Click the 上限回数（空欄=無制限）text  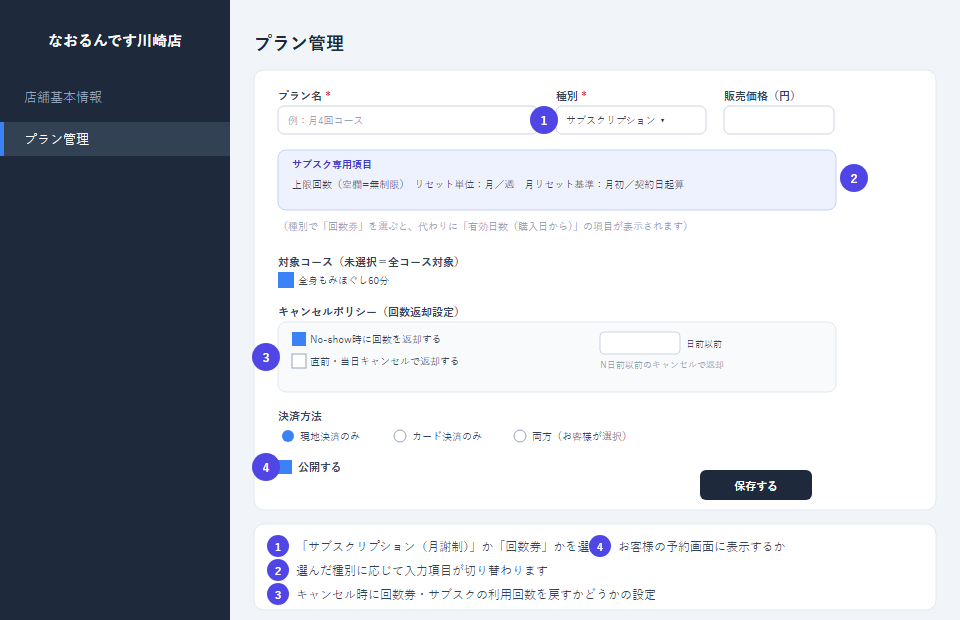[x=348, y=184]
